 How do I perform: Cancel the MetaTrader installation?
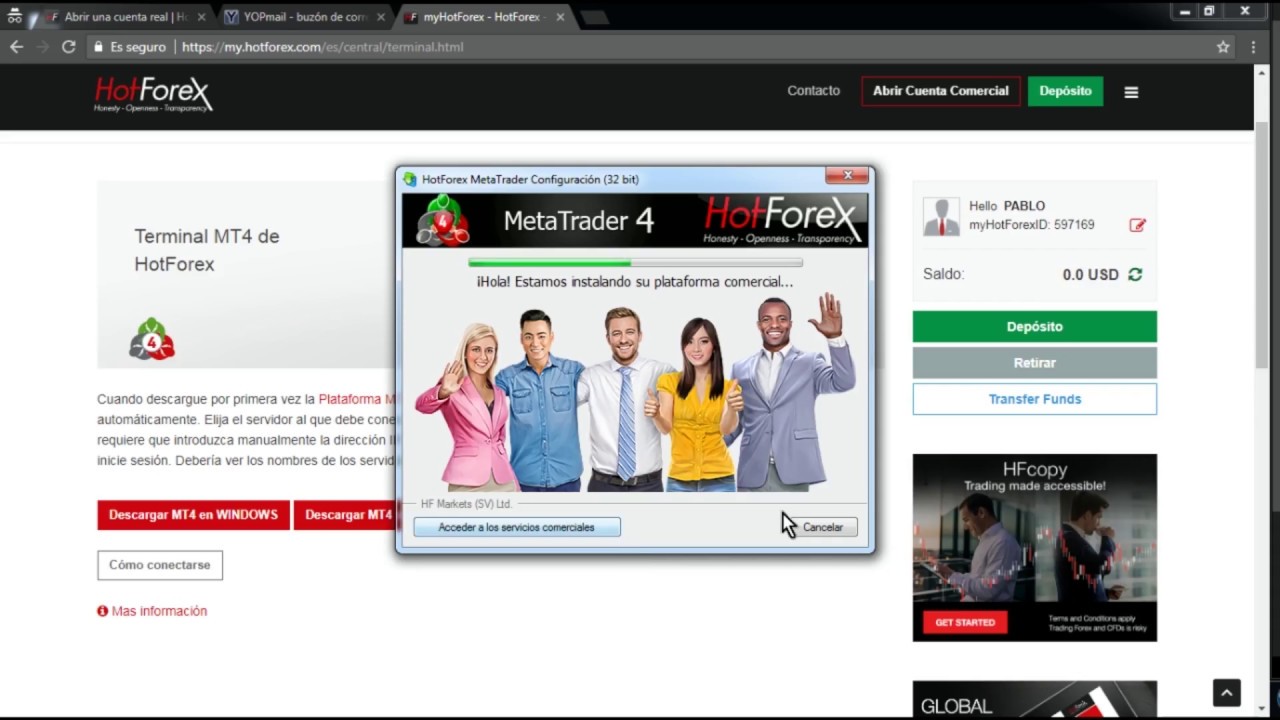pos(822,527)
